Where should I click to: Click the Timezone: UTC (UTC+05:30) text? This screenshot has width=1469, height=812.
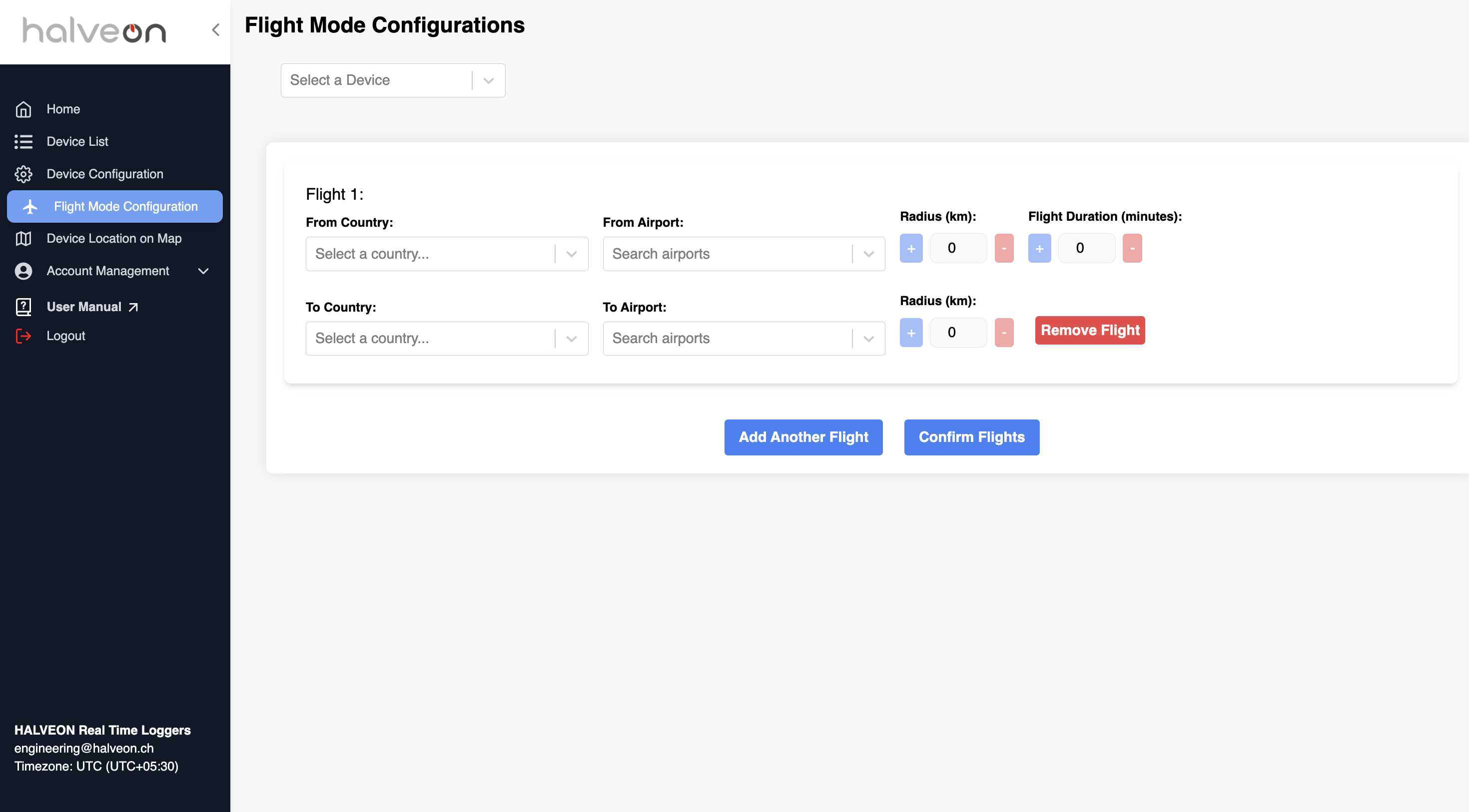[x=96, y=766]
